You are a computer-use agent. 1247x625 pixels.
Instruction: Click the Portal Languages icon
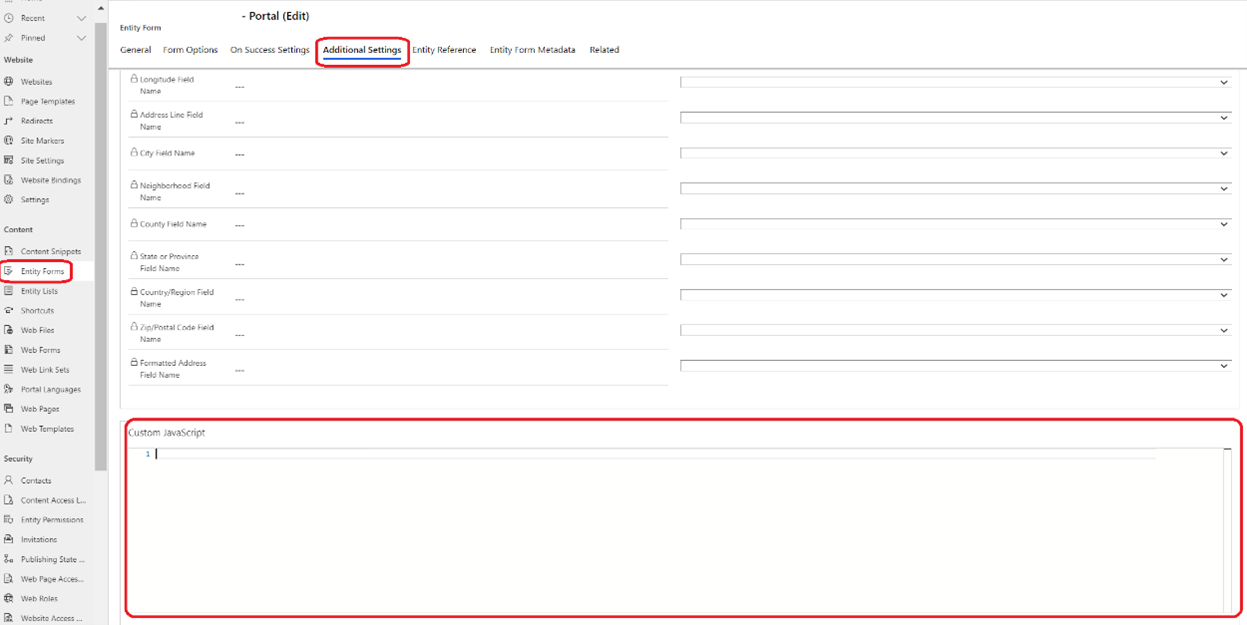coord(9,389)
